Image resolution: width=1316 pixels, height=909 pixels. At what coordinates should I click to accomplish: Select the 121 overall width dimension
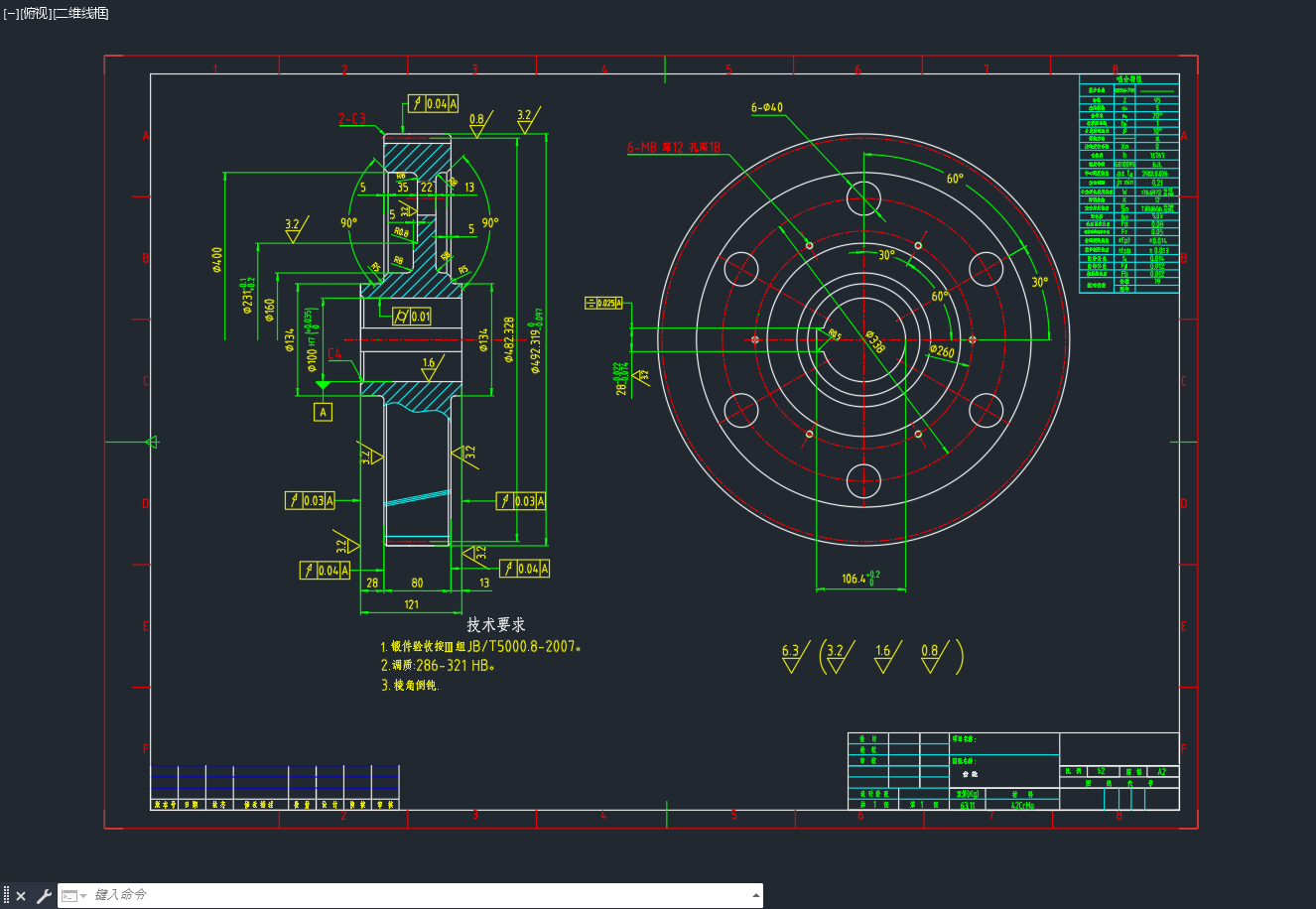(412, 603)
